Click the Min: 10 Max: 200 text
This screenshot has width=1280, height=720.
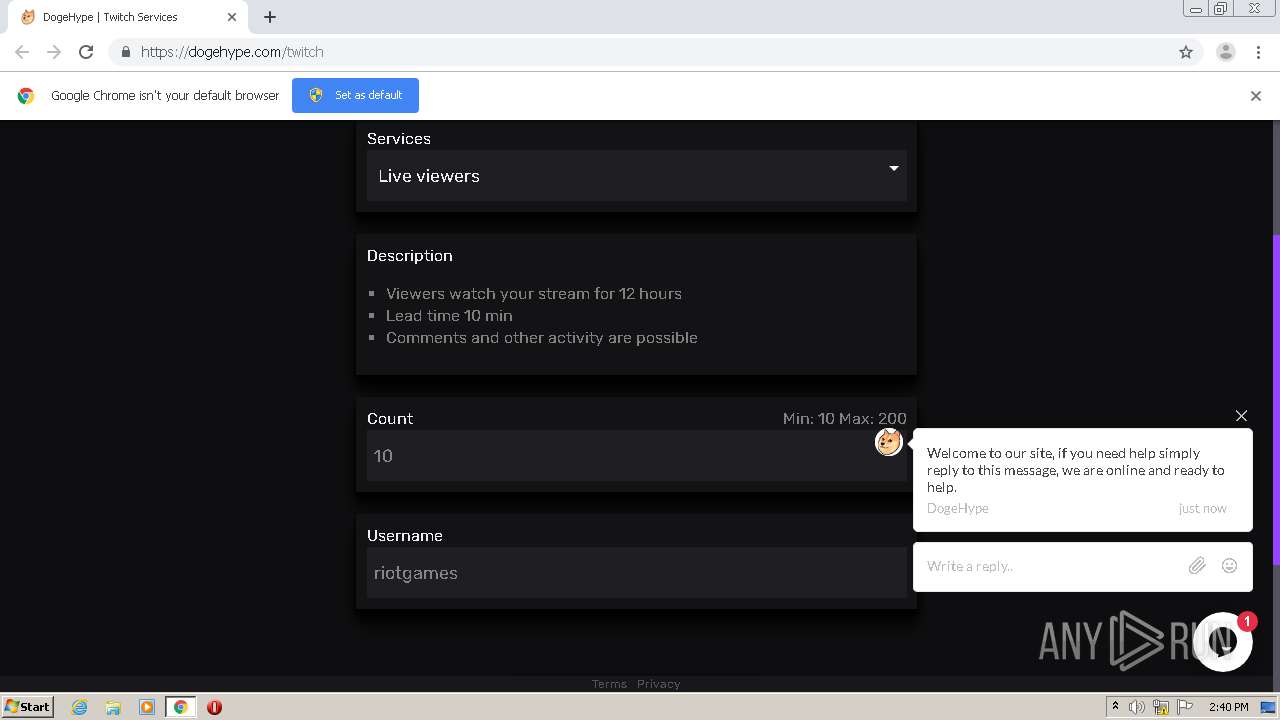click(844, 419)
